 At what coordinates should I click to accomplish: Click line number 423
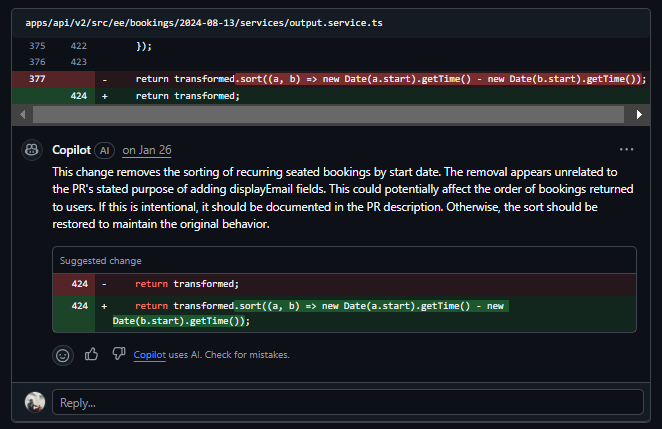pos(79,62)
